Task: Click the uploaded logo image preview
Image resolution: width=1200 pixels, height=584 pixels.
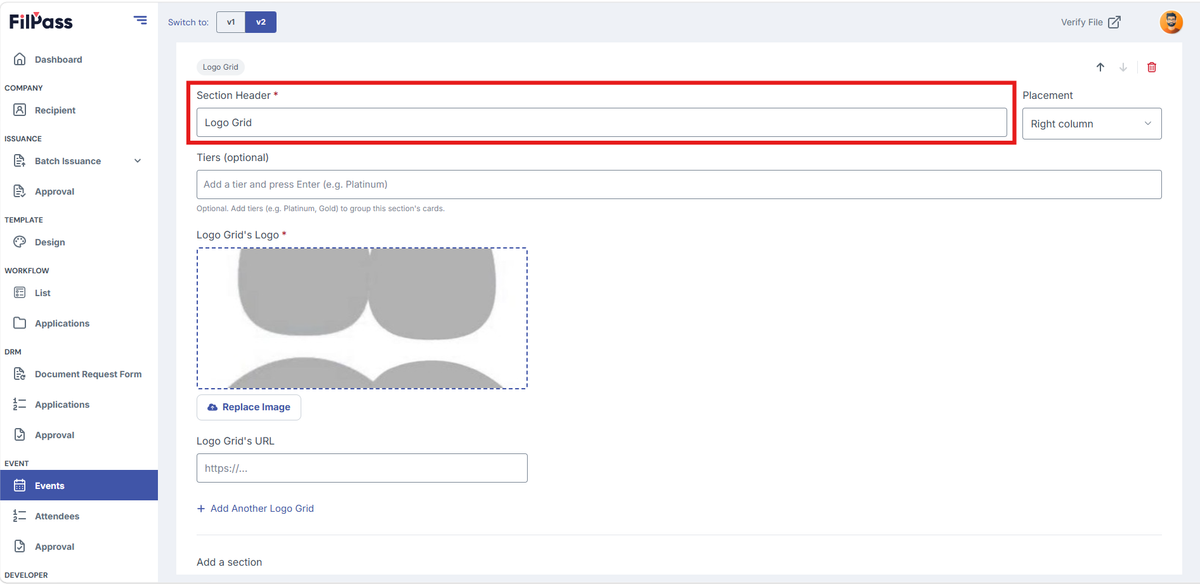Action: (362, 318)
